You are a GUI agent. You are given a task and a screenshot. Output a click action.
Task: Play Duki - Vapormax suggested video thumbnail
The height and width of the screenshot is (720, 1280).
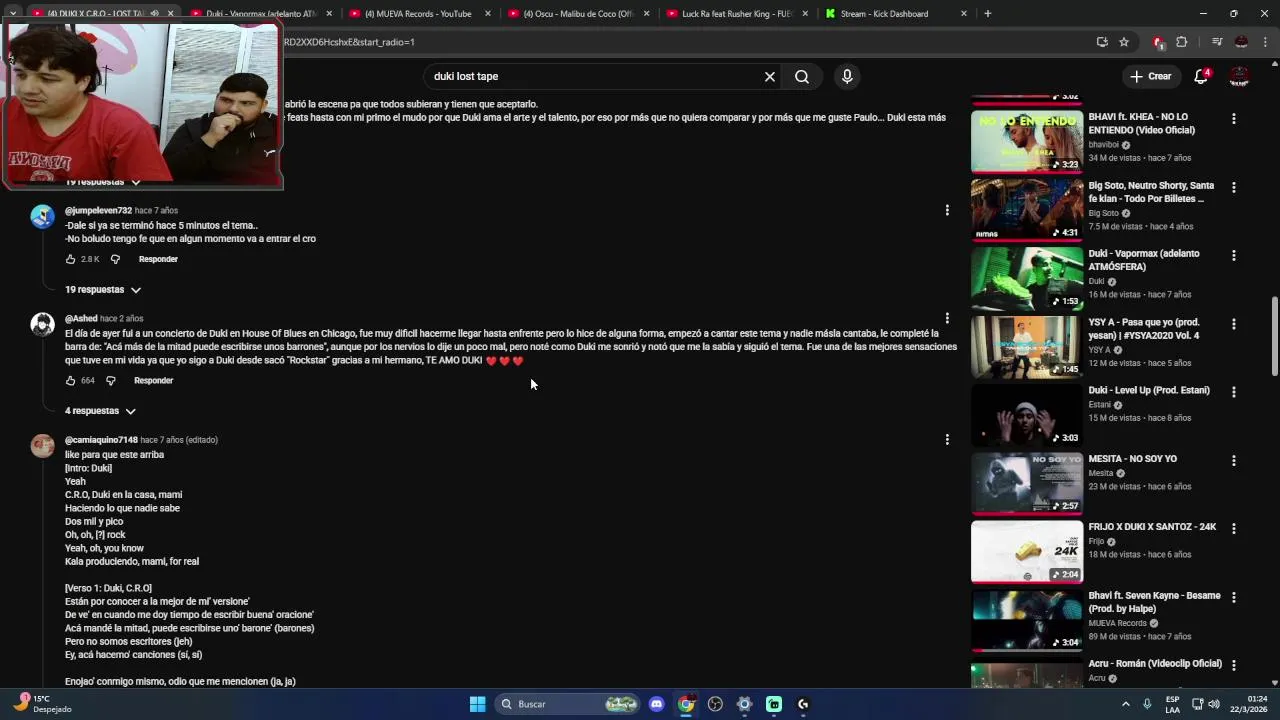click(1027, 278)
